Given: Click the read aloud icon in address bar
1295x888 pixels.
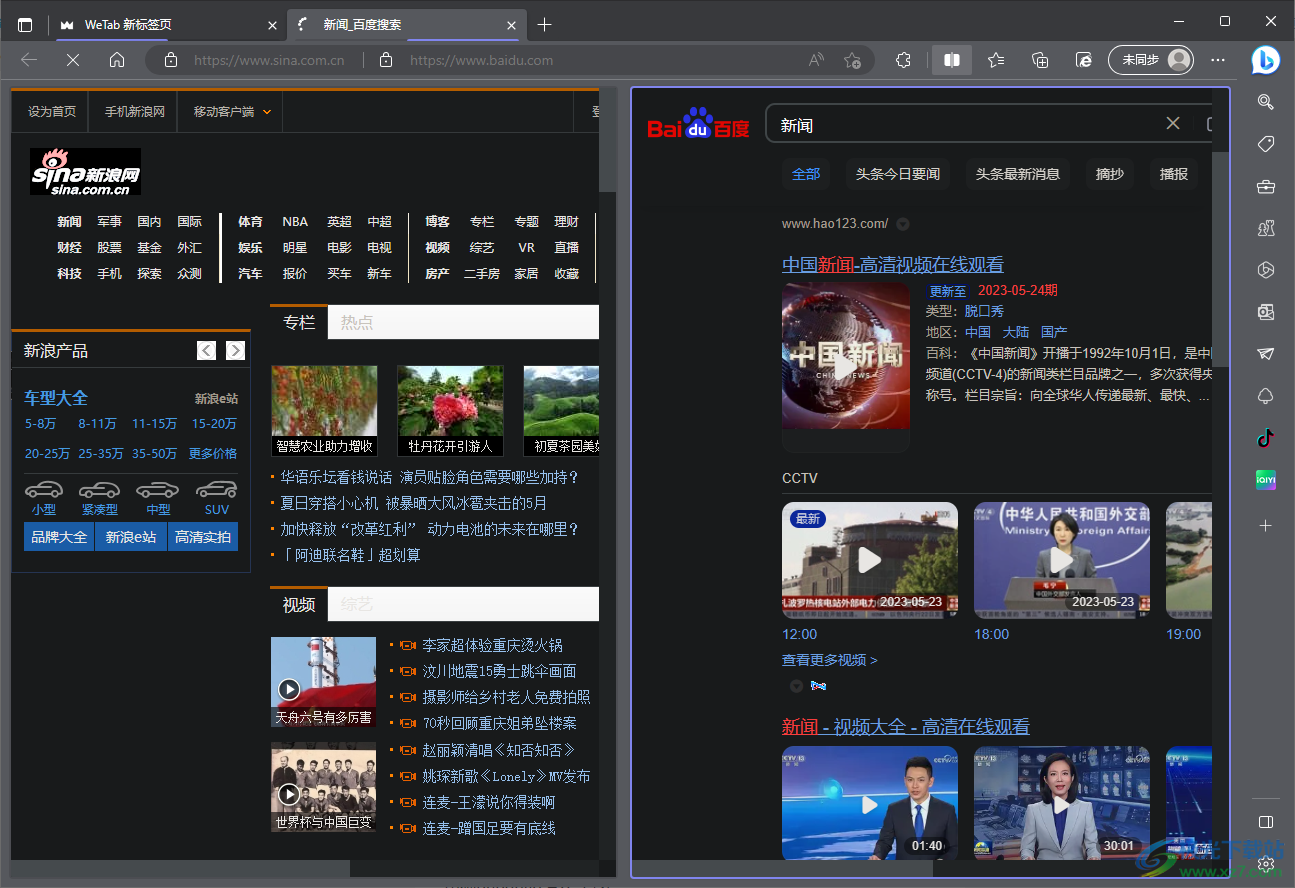Looking at the screenshot, I should [x=817, y=60].
